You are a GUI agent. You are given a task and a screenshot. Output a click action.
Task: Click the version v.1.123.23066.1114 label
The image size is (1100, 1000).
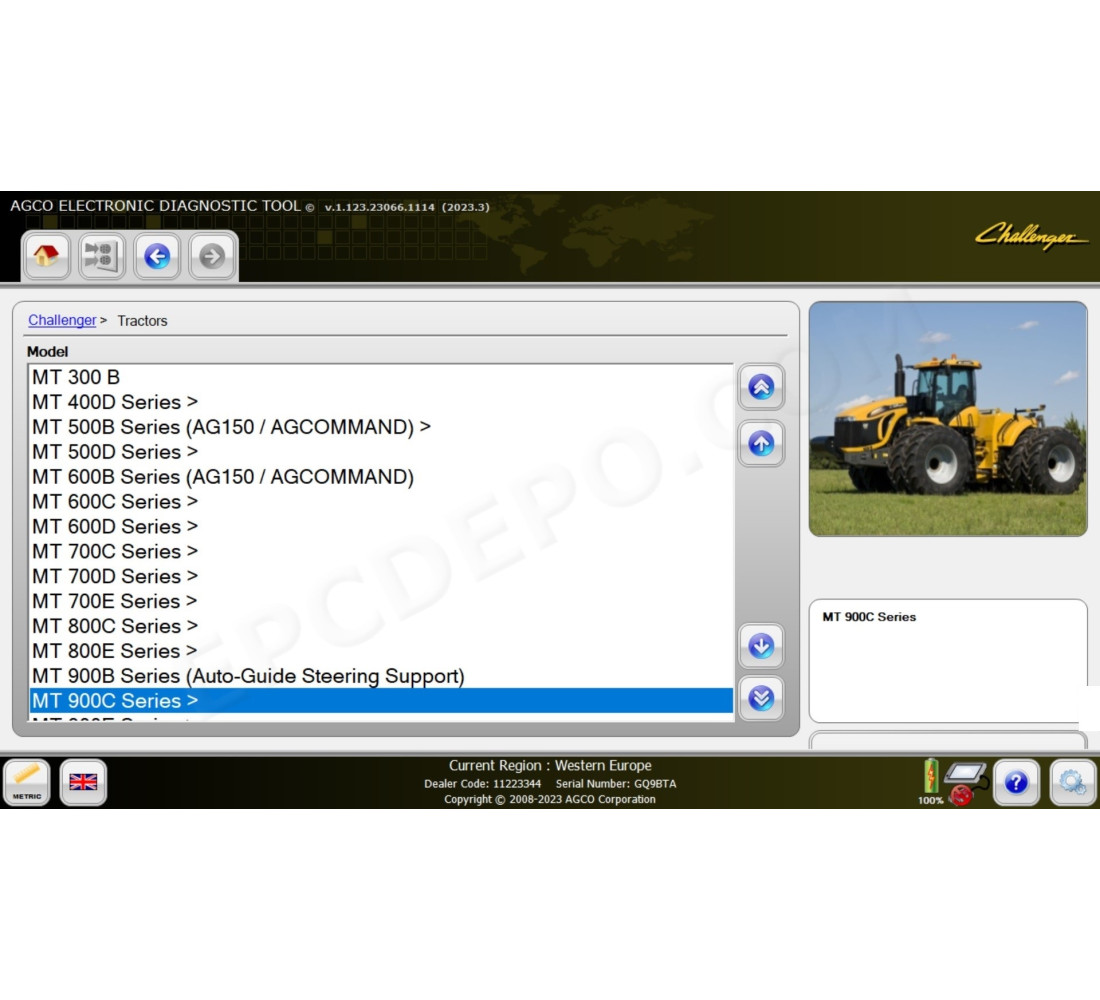click(x=380, y=208)
